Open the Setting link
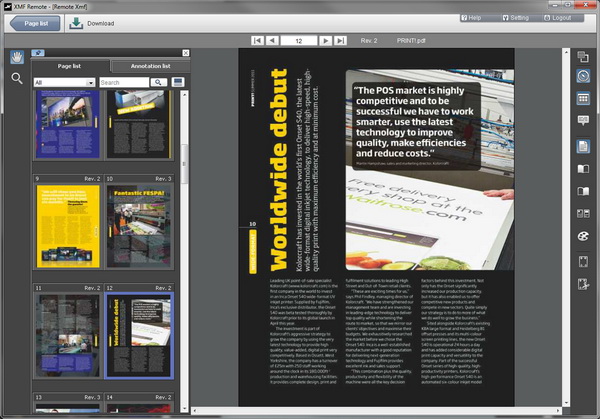 point(517,17)
